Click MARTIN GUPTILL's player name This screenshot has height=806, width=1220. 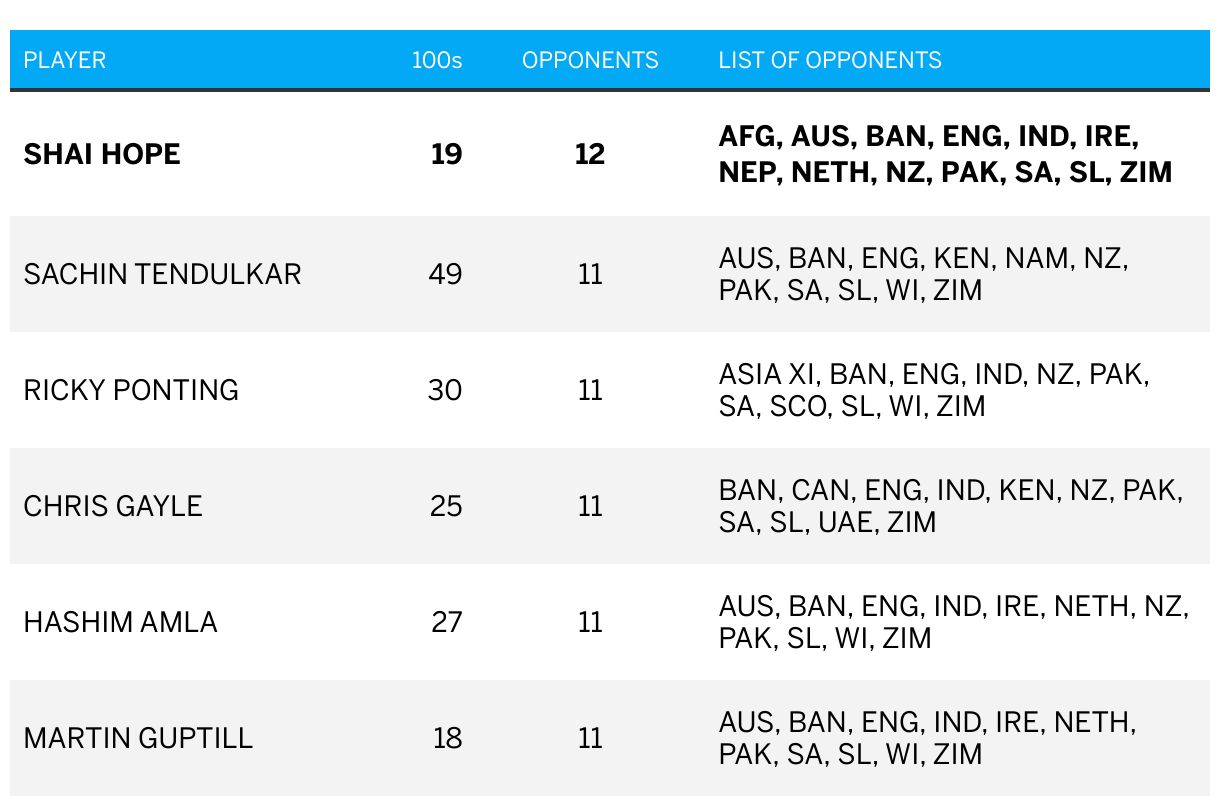pos(138,738)
